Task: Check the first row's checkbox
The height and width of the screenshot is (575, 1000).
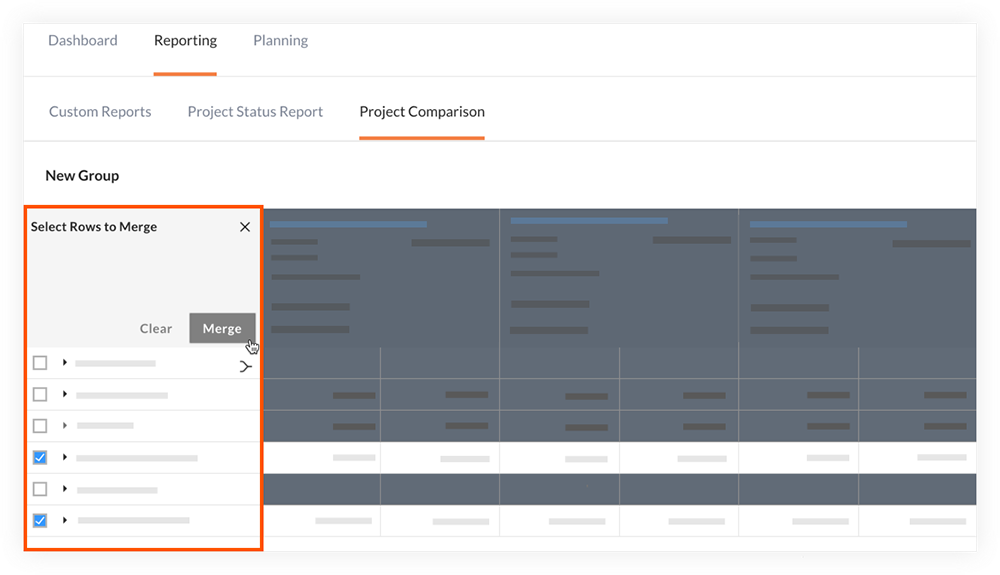Action: click(x=40, y=363)
